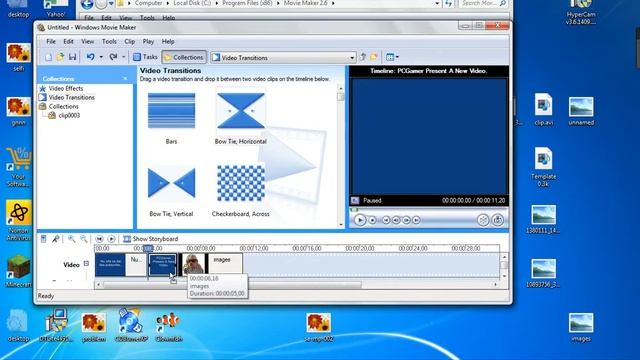Viewport: 640px width, 360px height.
Task: Open the Help menu
Action: pos(168,42)
